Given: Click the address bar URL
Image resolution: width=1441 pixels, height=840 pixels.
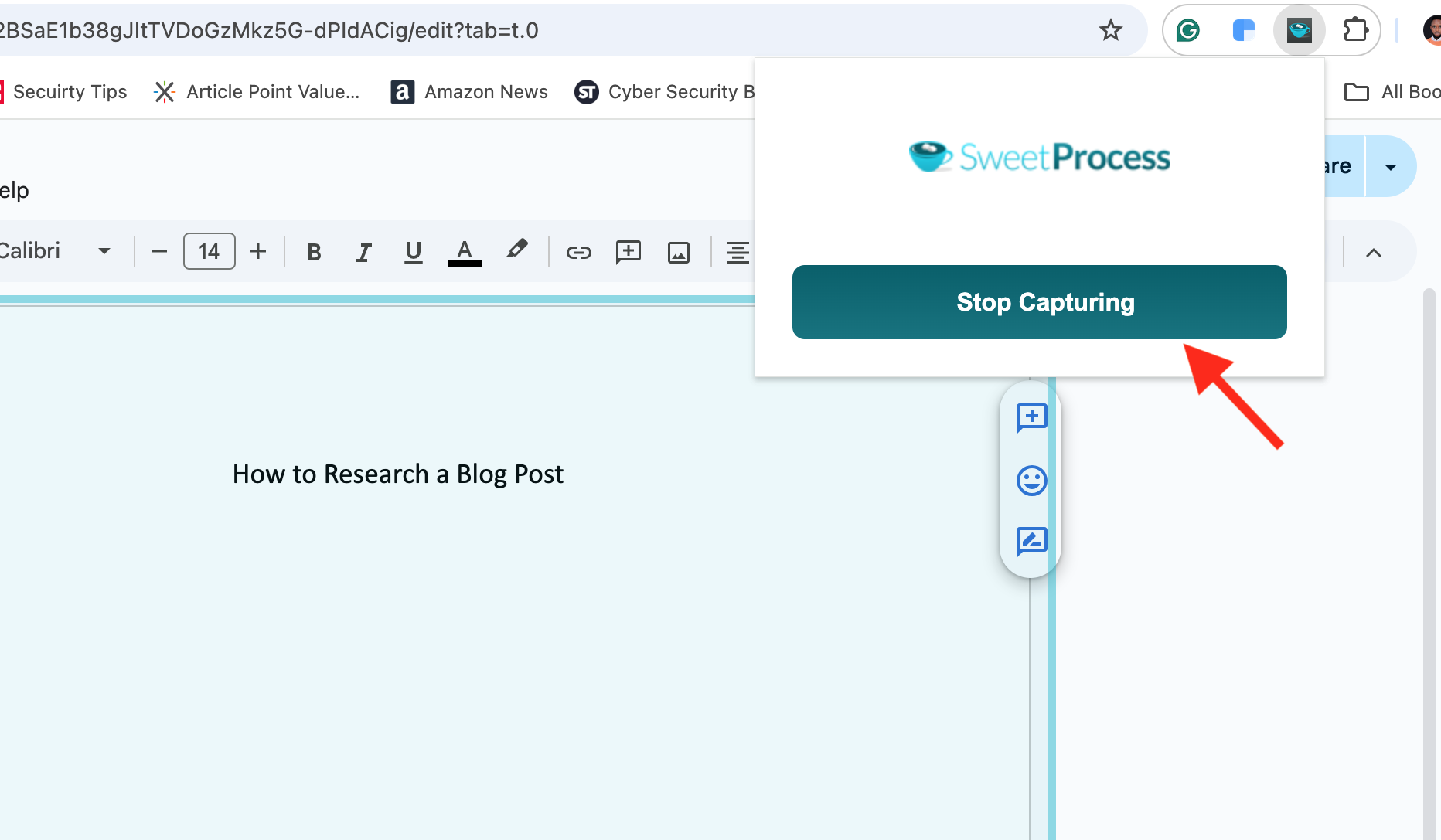Looking at the screenshot, I should point(269,30).
